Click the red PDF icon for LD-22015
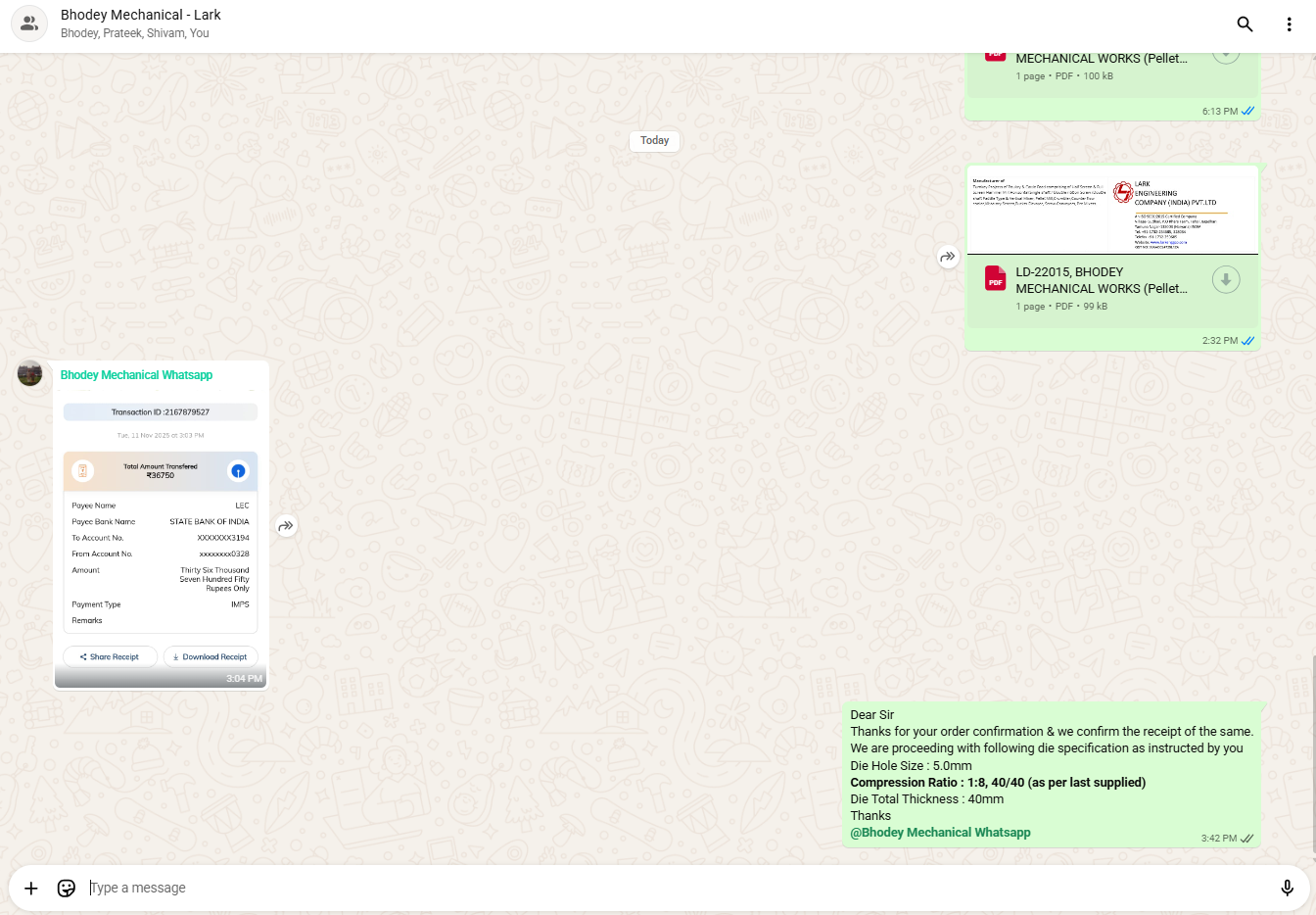This screenshot has height=915, width=1316. click(995, 280)
